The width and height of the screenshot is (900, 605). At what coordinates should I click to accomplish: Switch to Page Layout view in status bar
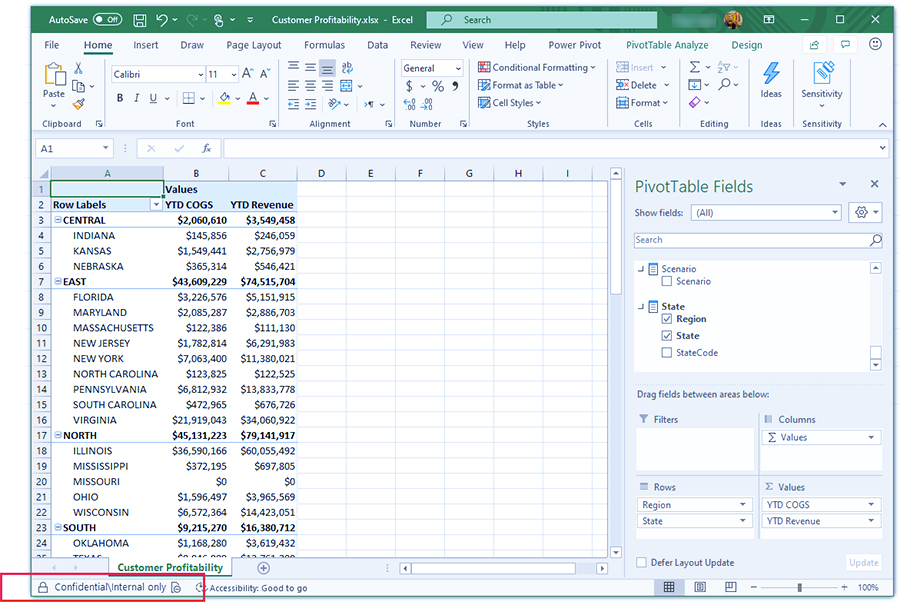click(x=700, y=587)
